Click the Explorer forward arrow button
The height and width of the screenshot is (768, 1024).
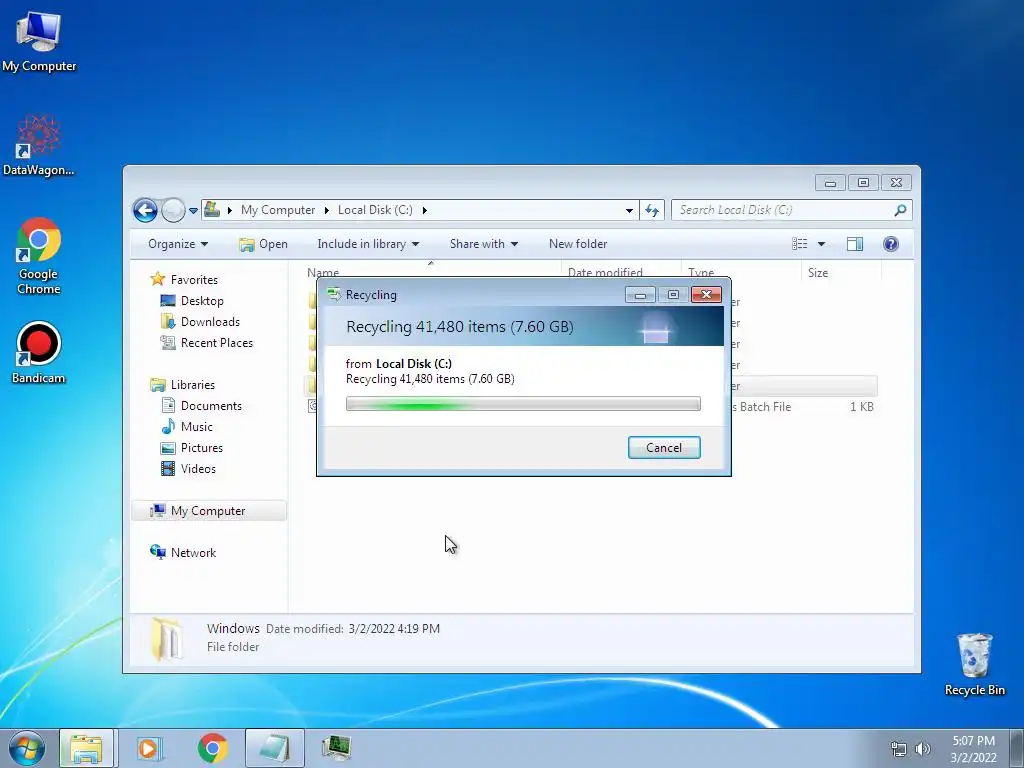pyautogui.click(x=173, y=210)
